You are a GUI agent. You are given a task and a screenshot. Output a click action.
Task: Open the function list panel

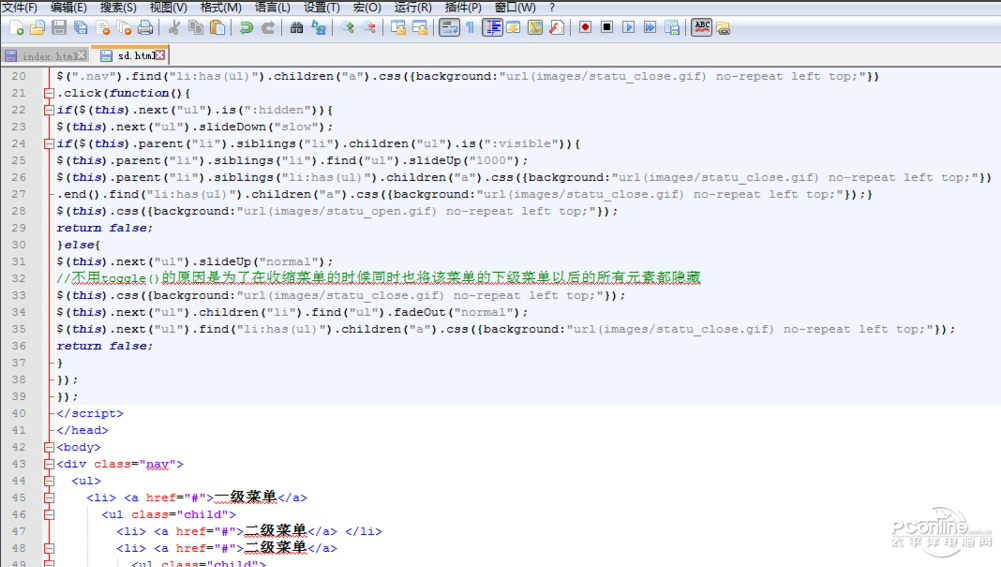pos(557,27)
